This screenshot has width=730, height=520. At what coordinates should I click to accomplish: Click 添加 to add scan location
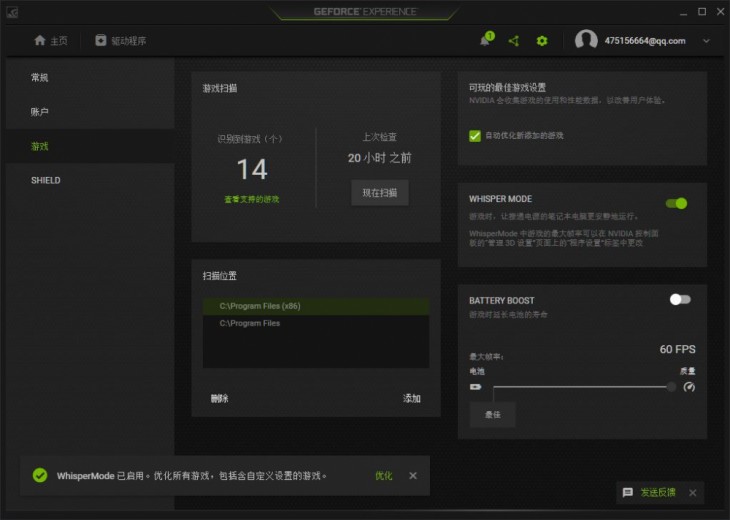pos(412,398)
